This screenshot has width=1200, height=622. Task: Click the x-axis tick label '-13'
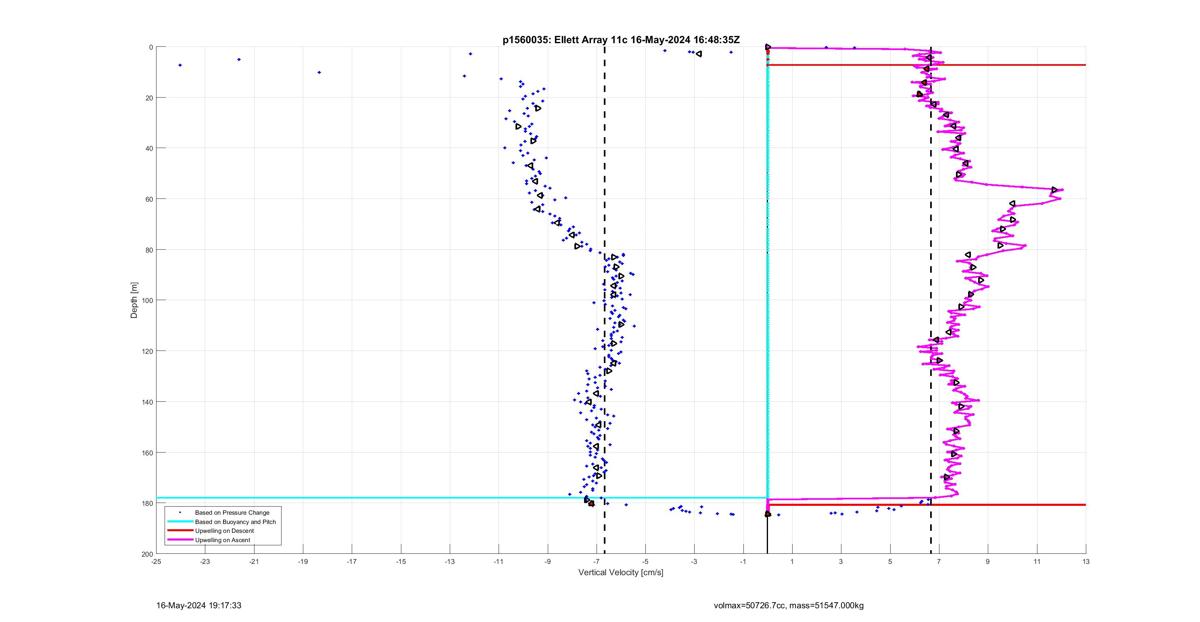tap(450, 561)
